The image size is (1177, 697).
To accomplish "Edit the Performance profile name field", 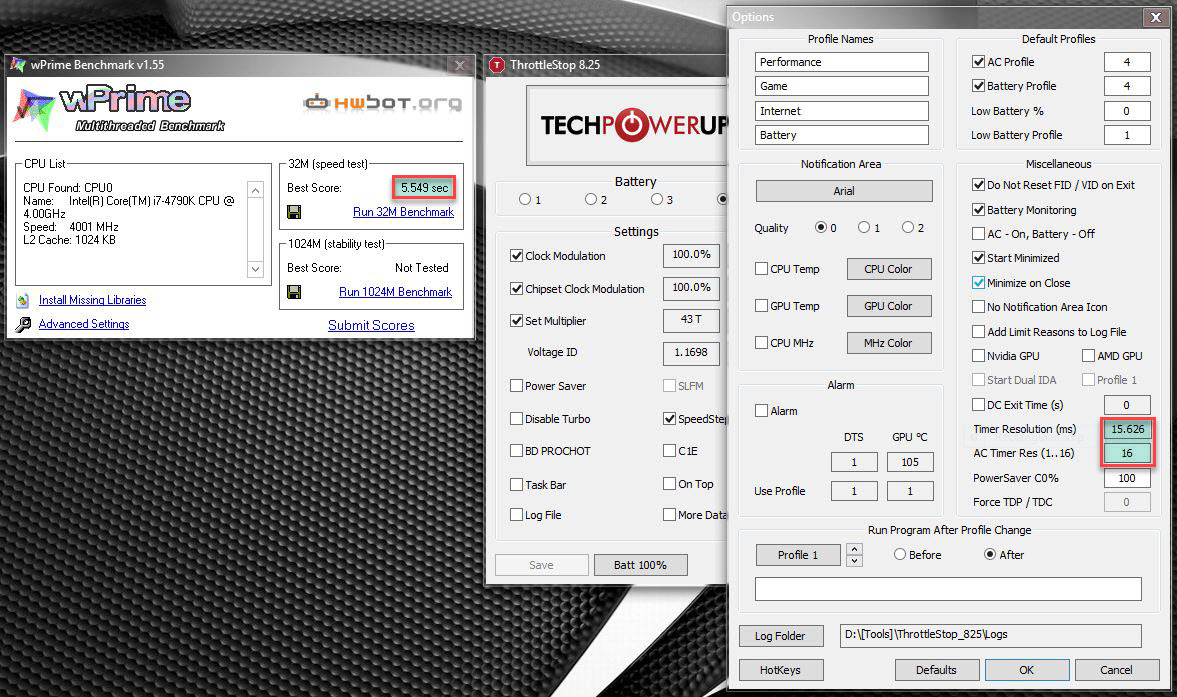I will click(841, 62).
